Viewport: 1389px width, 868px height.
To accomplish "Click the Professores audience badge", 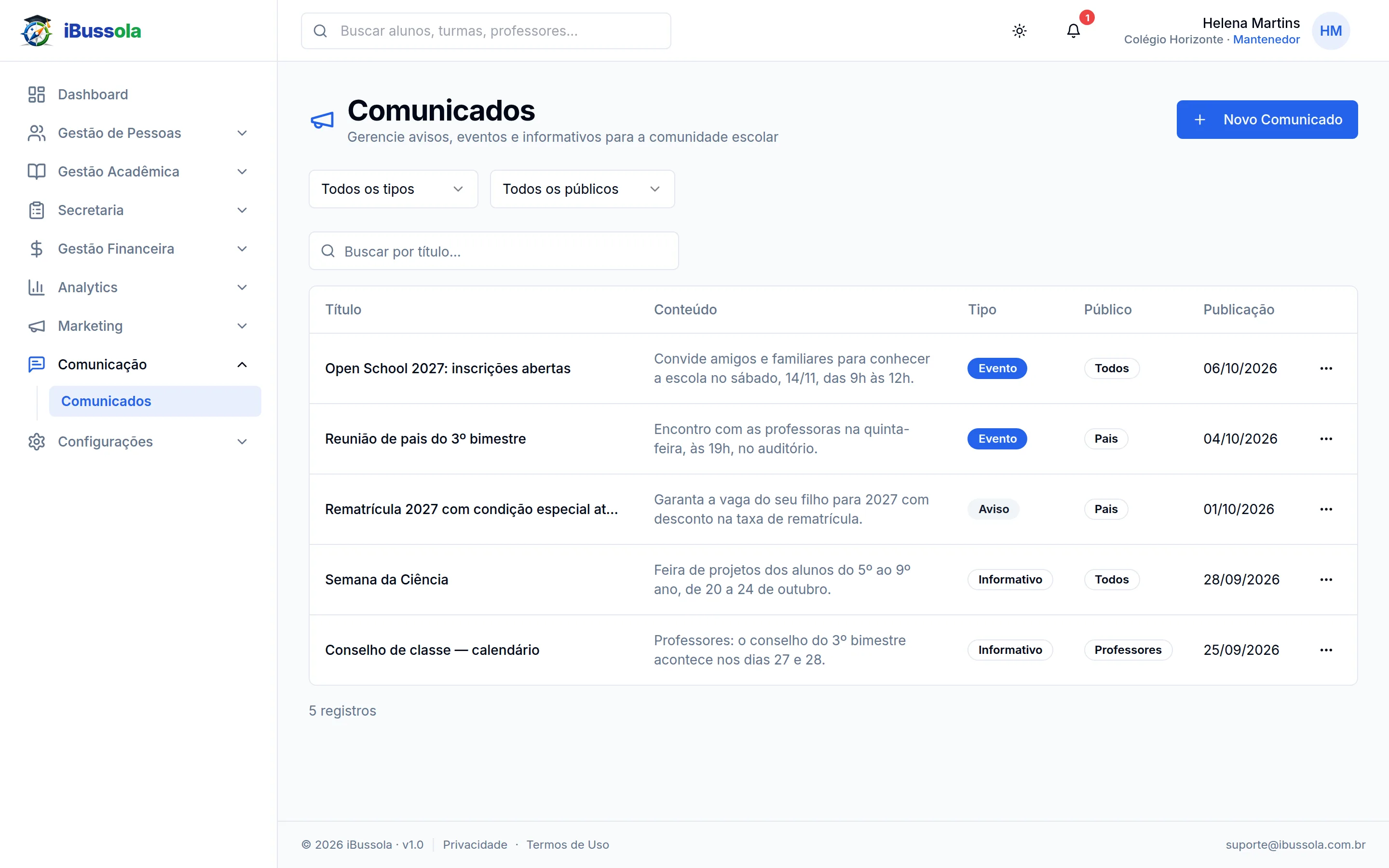I will 1128,650.
